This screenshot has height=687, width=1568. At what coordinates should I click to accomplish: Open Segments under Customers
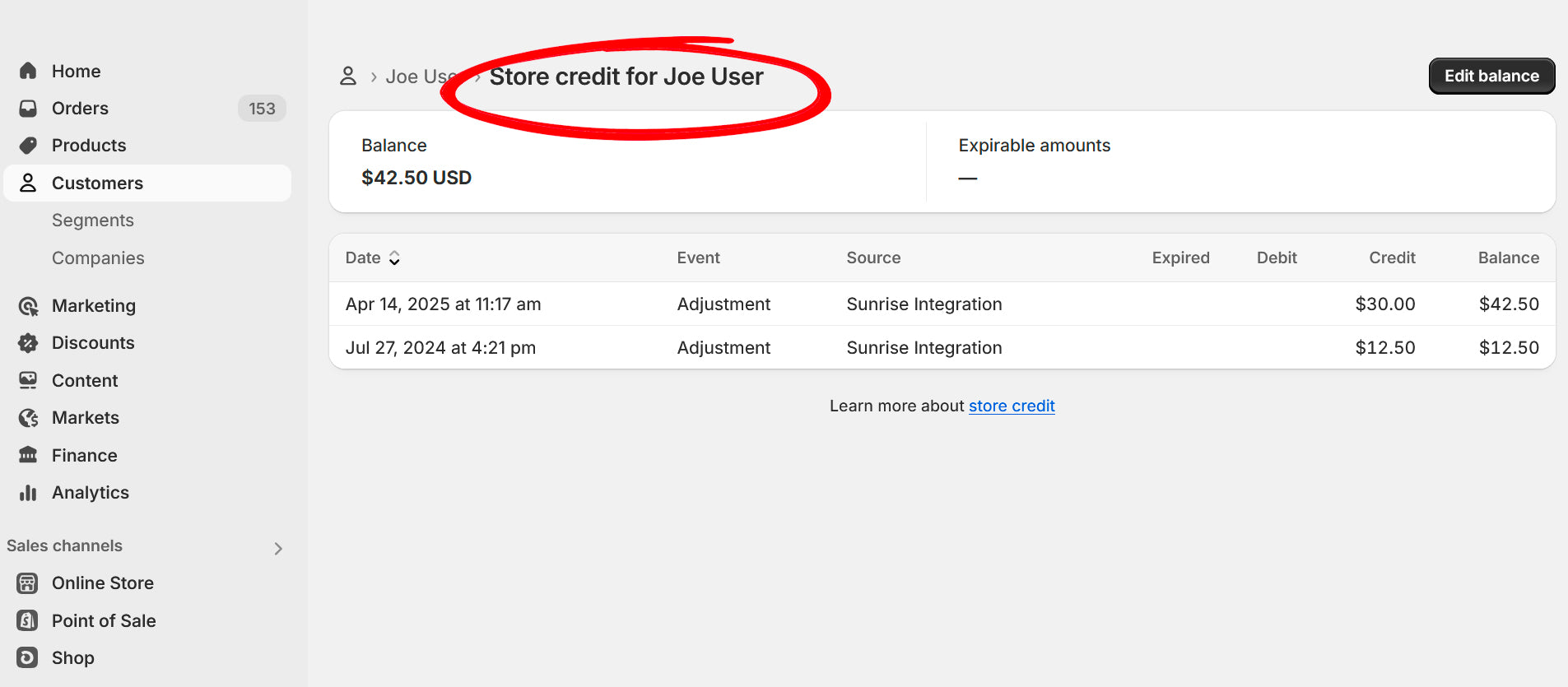click(92, 220)
